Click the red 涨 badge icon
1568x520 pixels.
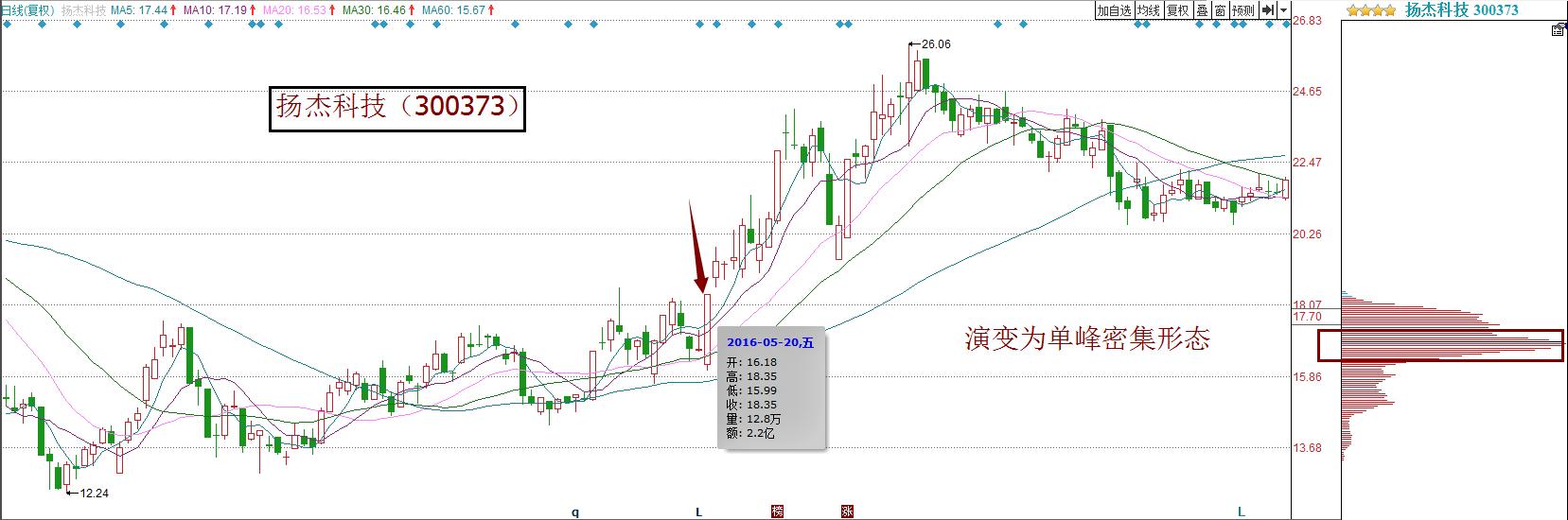(847, 512)
